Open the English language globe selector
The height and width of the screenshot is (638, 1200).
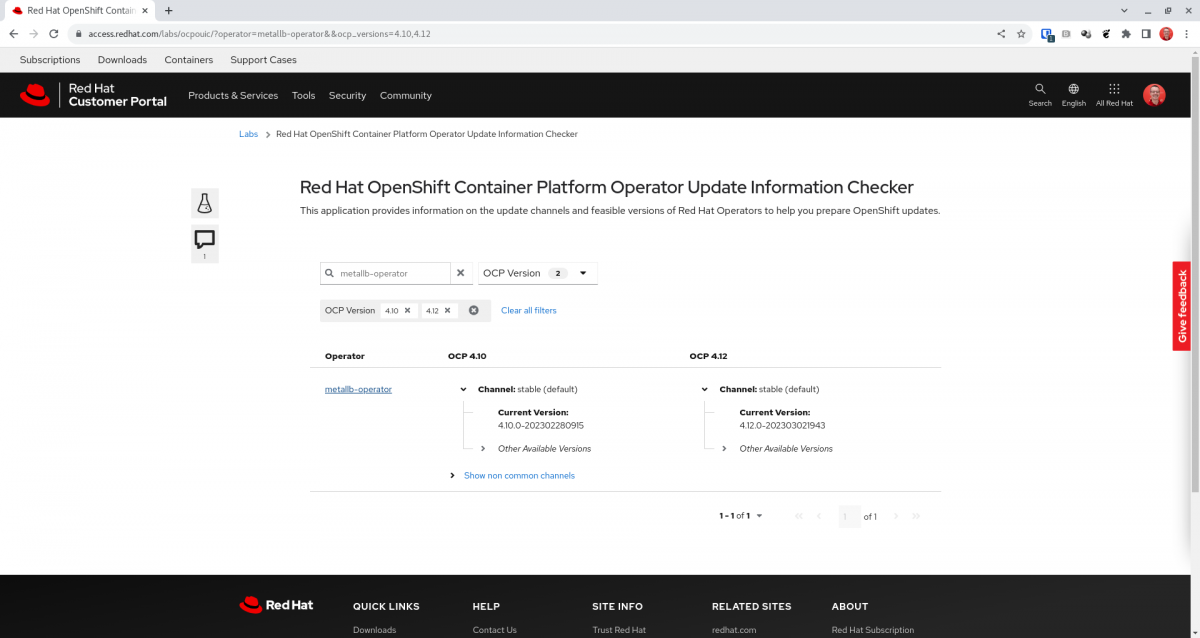(1074, 95)
